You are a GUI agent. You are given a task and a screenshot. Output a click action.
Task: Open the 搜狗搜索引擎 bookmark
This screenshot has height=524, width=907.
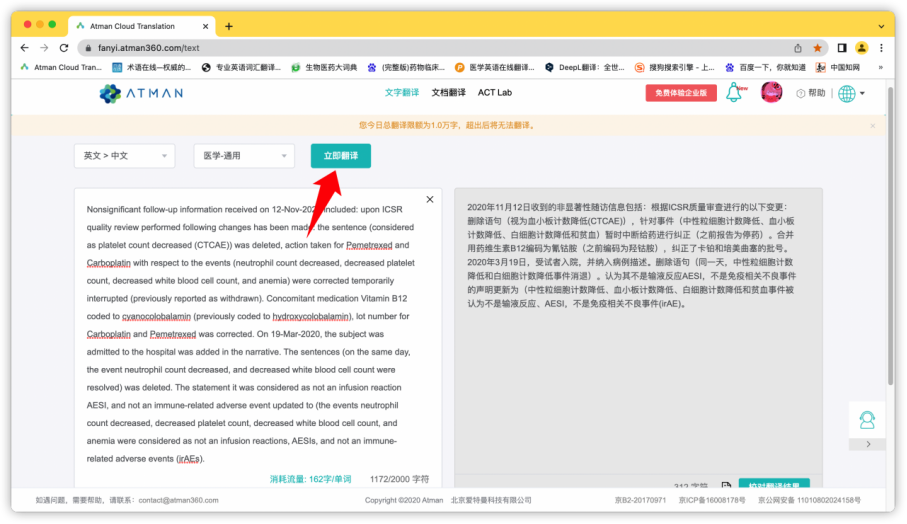pos(675,67)
